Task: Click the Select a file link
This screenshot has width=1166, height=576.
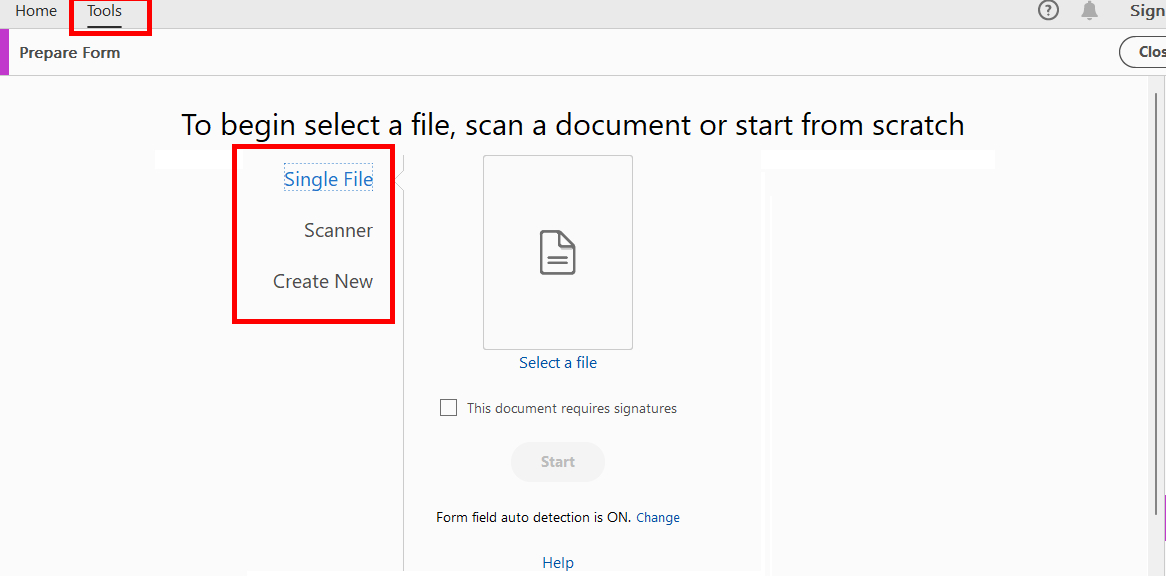Action: pyautogui.click(x=558, y=363)
